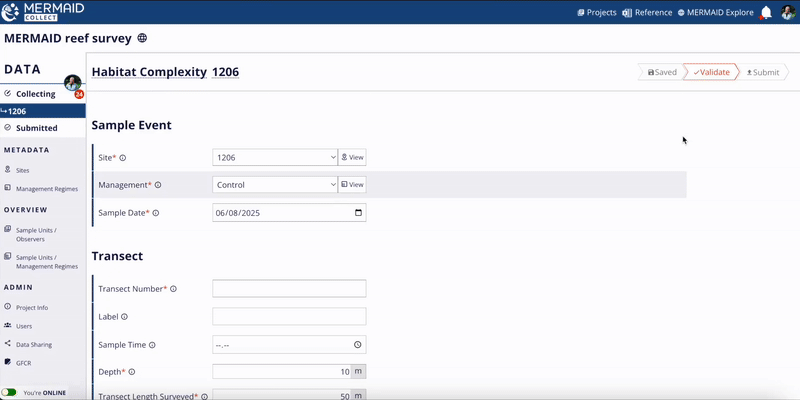Click the Habitat Complexity 1206 heading
Viewport: 800px width, 400px height.
click(165, 72)
